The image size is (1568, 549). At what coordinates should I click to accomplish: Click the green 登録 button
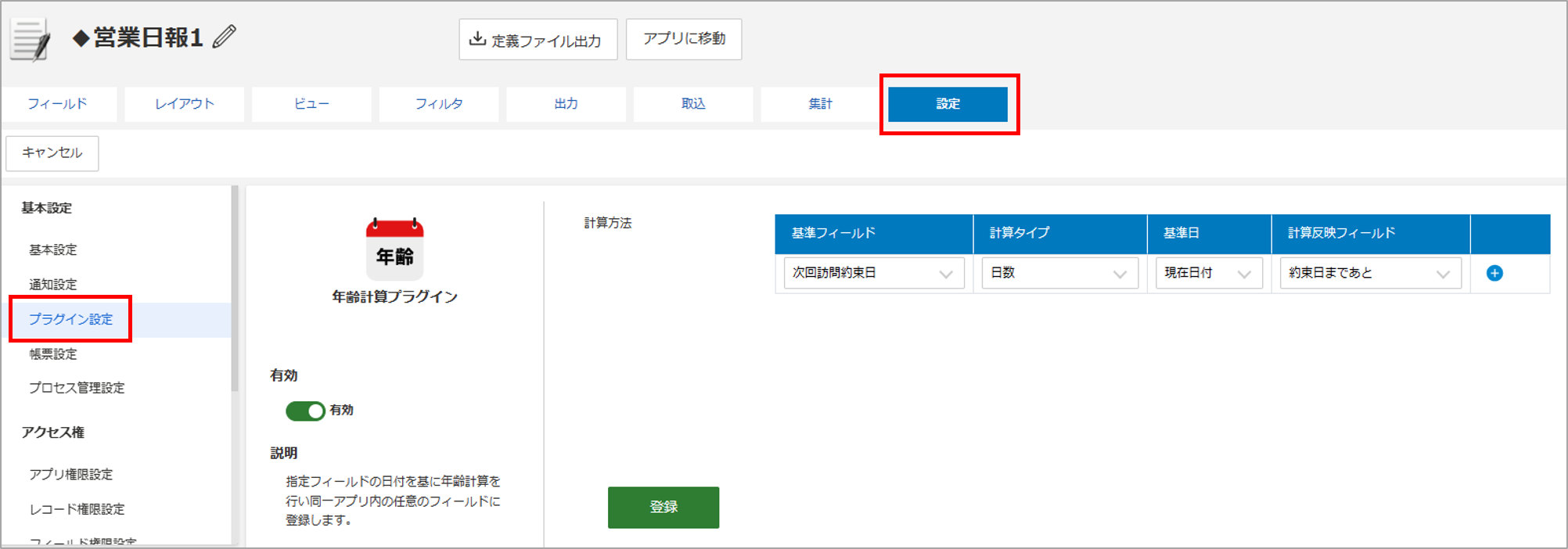(x=664, y=508)
